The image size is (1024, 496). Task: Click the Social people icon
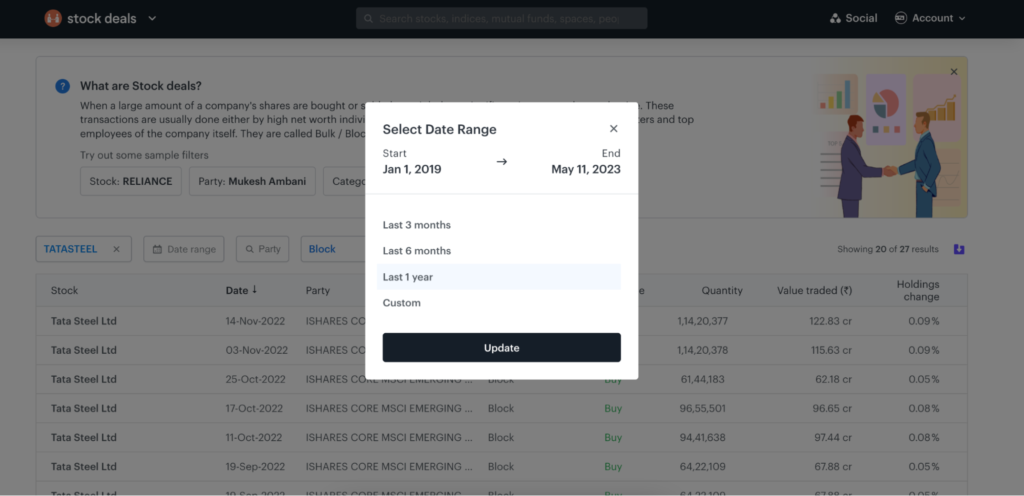click(835, 18)
